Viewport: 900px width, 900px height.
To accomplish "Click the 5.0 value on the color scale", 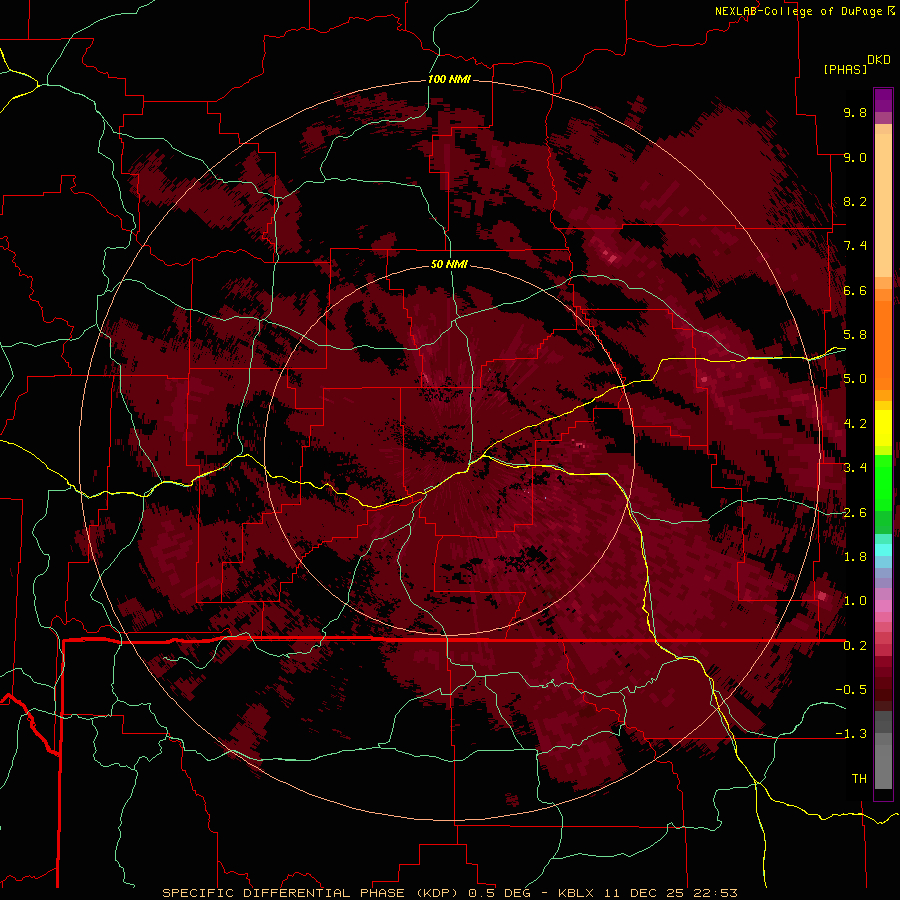I will (855, 379).
